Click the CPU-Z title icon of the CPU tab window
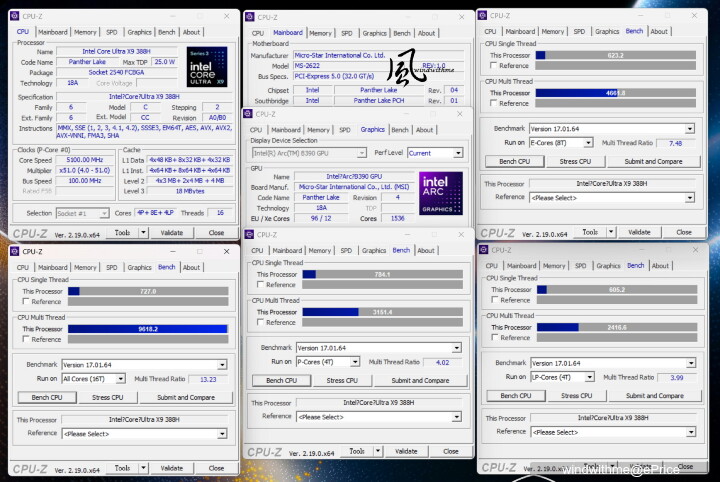 point(15,16)
